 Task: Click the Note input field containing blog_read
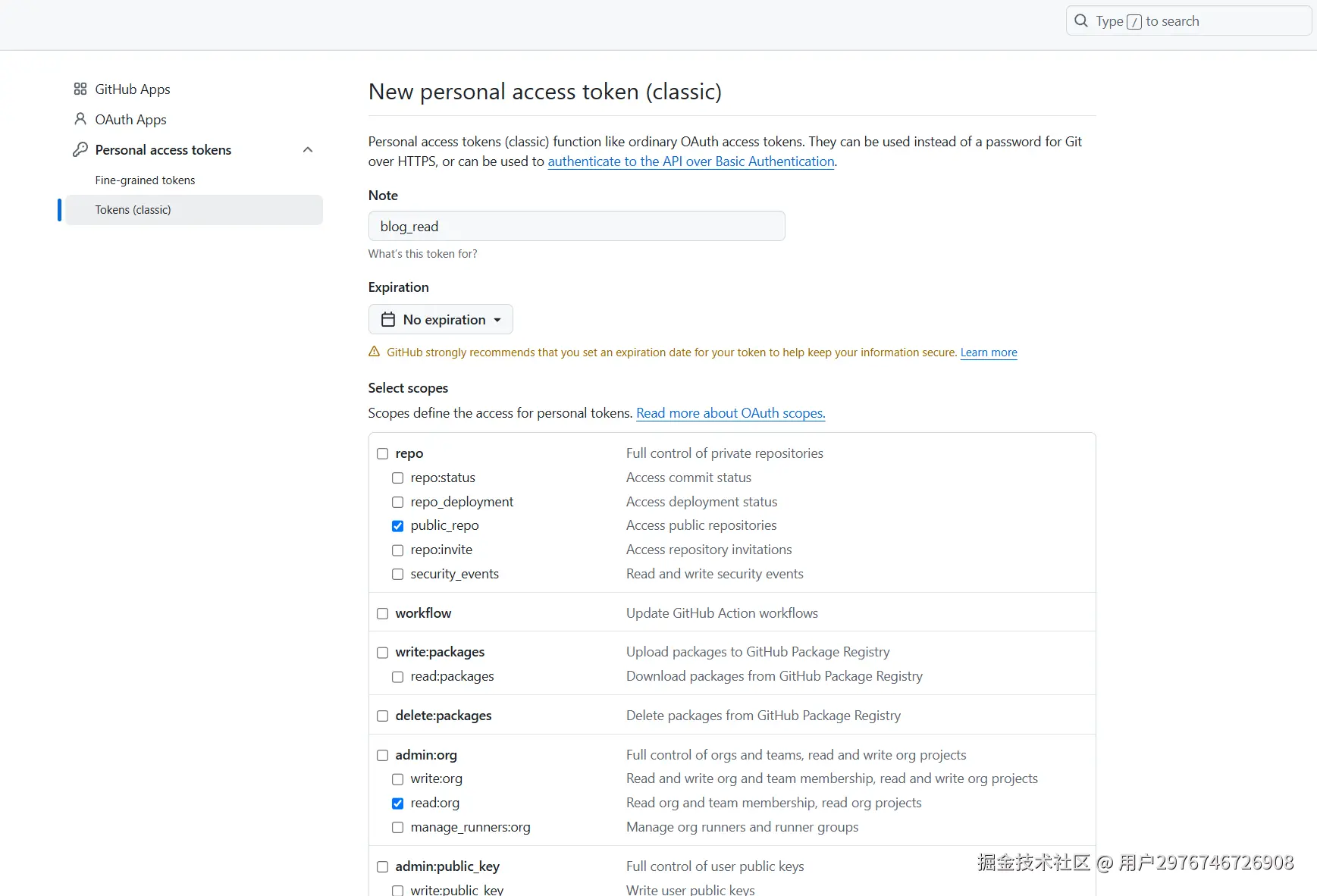(x=576, y=226)
